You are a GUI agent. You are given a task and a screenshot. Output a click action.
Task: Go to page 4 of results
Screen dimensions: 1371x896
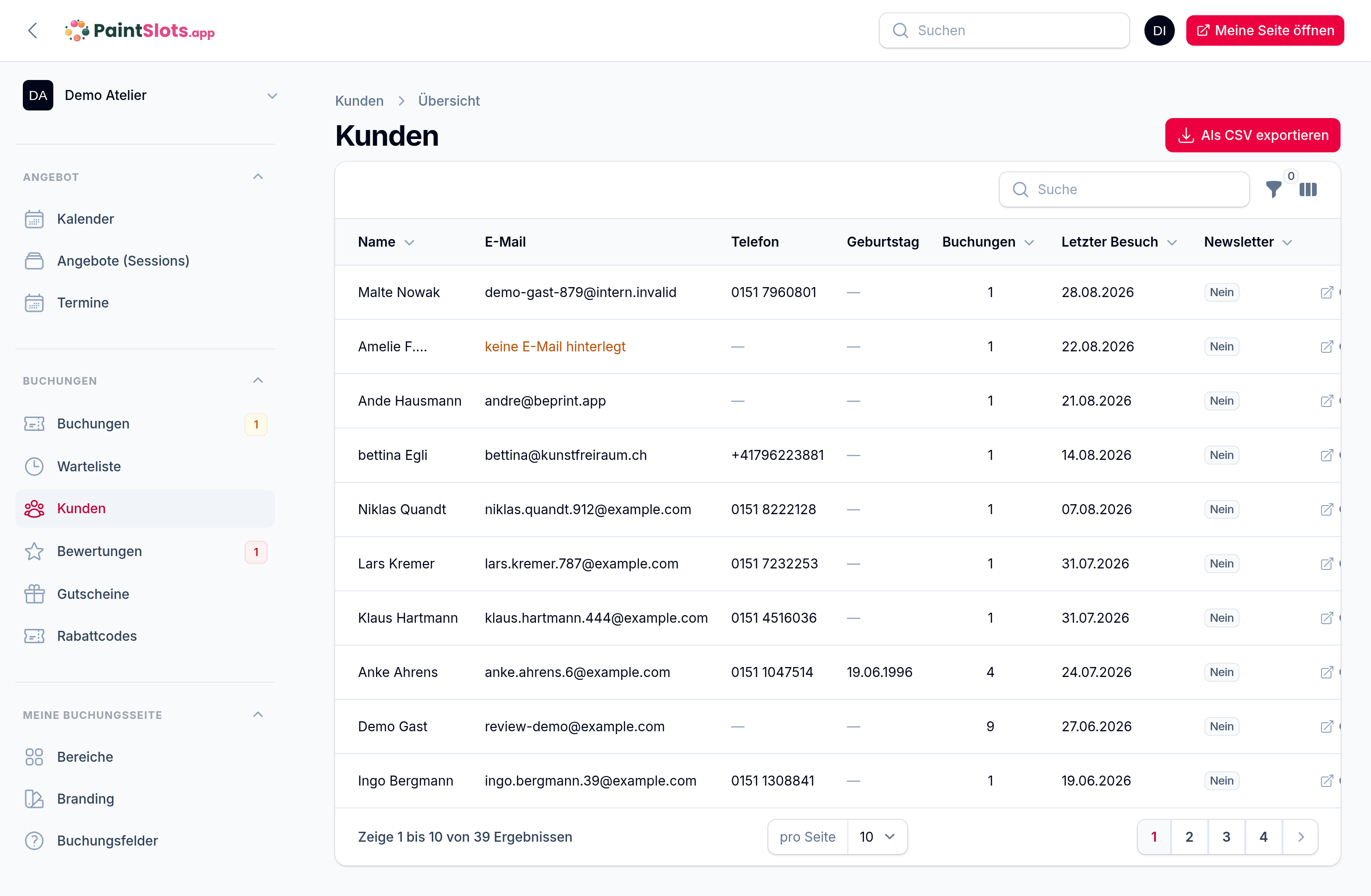(1263, 836)
